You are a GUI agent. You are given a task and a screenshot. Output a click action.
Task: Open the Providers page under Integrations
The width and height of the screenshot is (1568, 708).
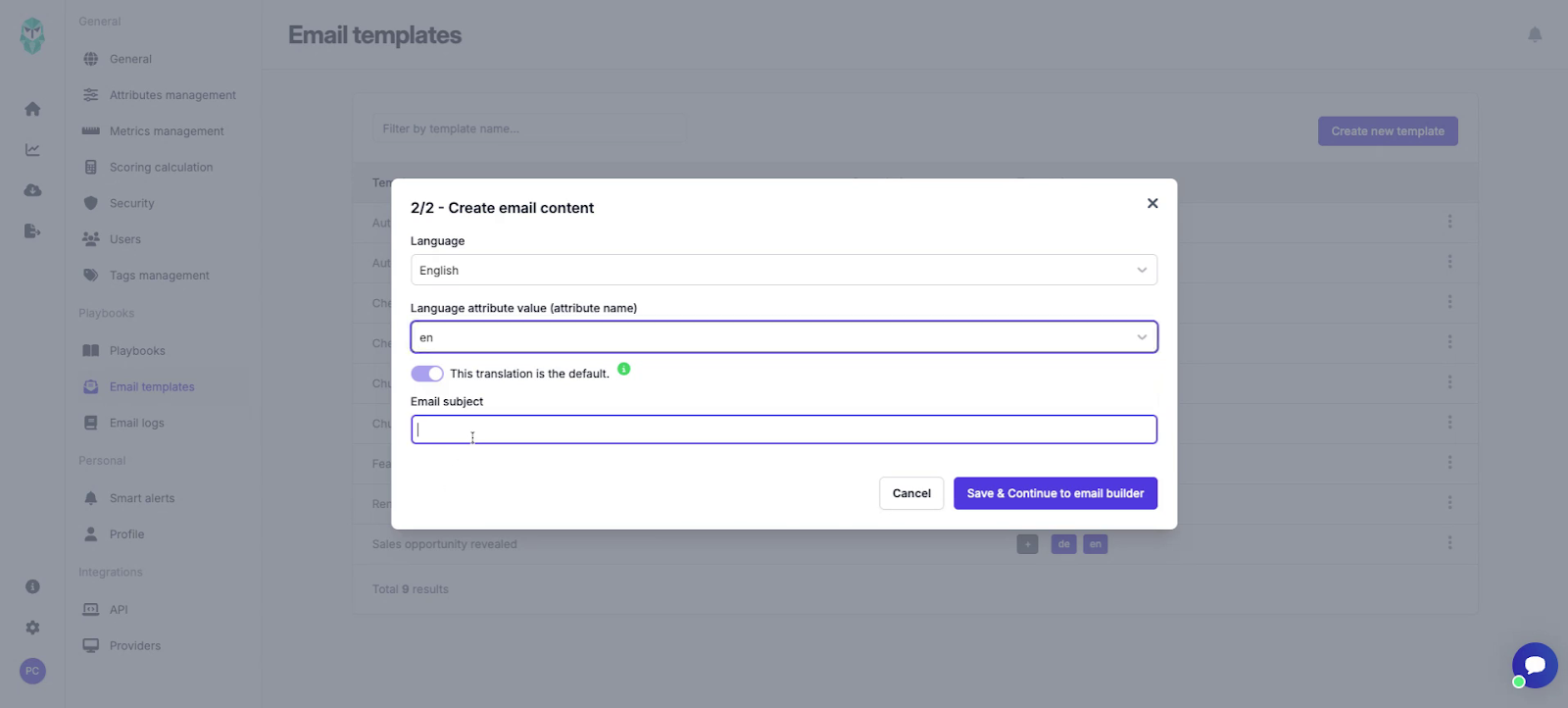134,645
